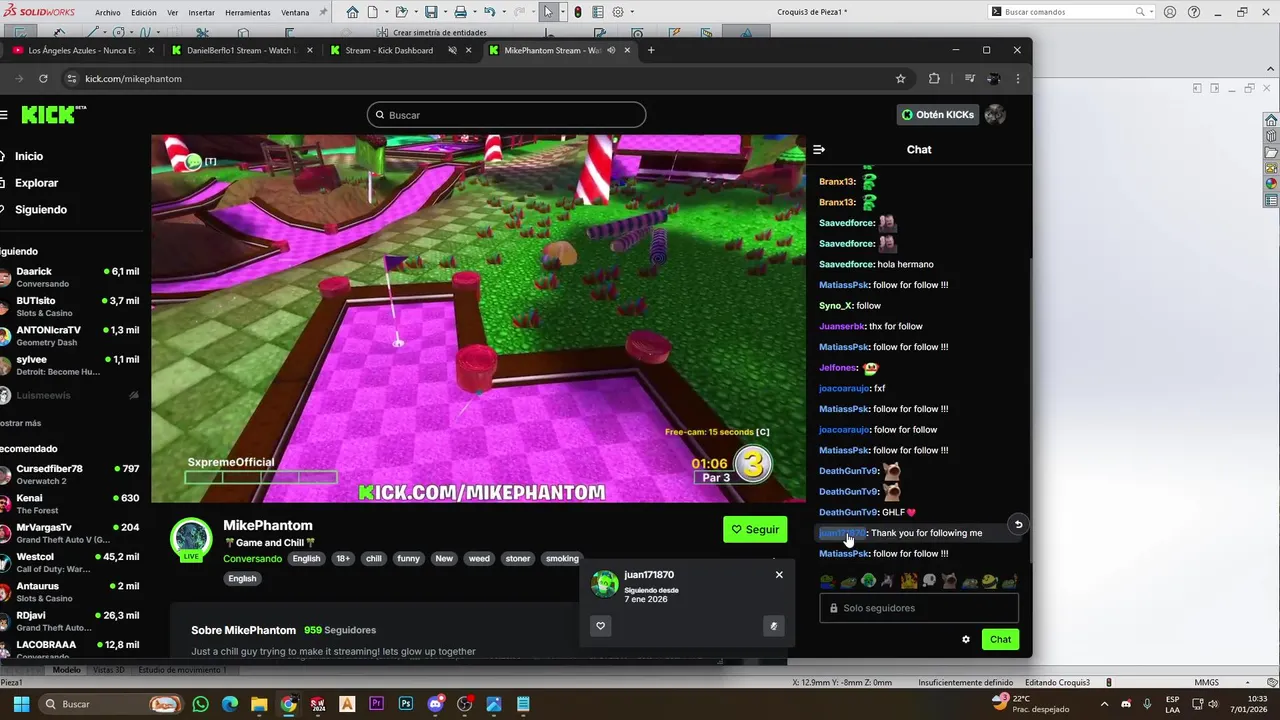The height and width of the screenshot is (720, 1280).
Task: Open SolidWorks Herramientas menu
Action: (x=248, y=12)
